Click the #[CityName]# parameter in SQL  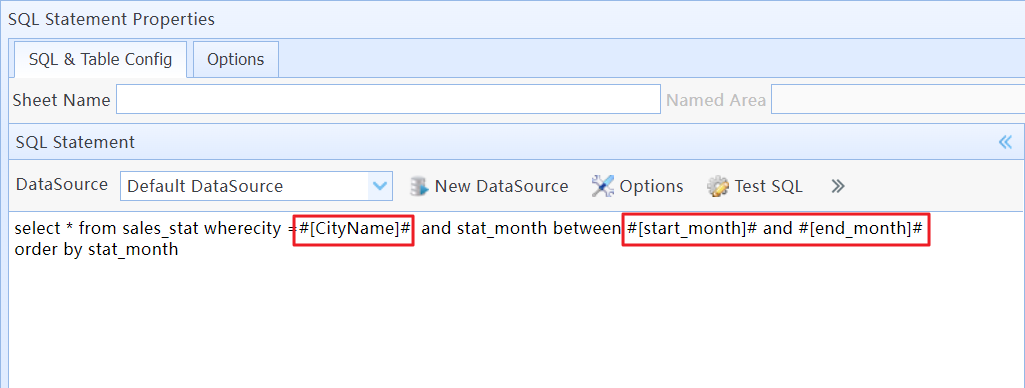click(354, 229)
